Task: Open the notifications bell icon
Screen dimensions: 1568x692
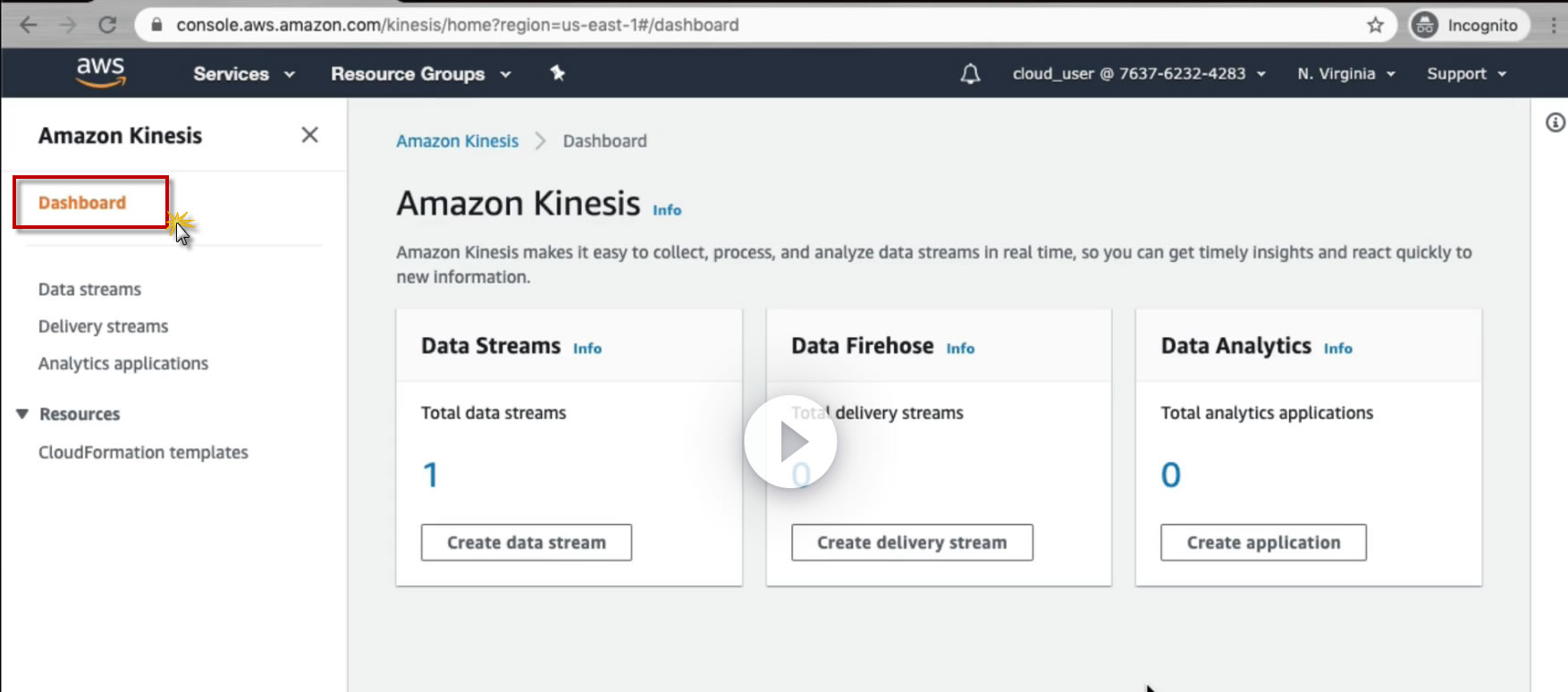Action: pos(970,74)
